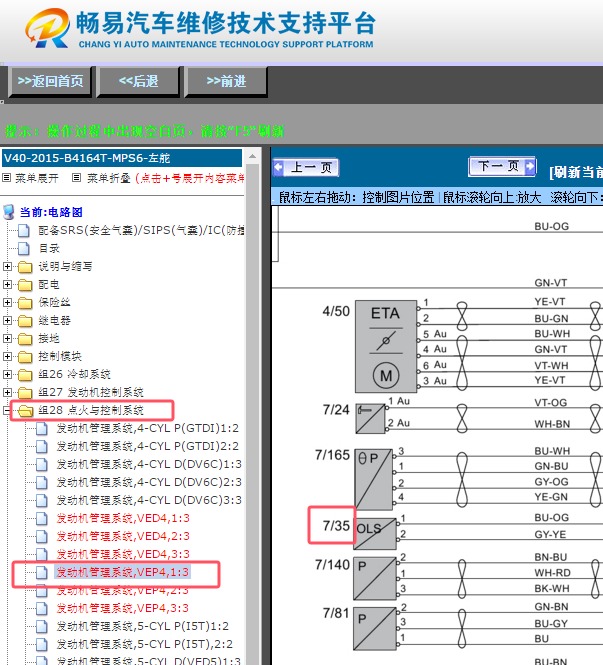
Task: Click the VED4,3:3 page icon
Action: click(42, 554)
